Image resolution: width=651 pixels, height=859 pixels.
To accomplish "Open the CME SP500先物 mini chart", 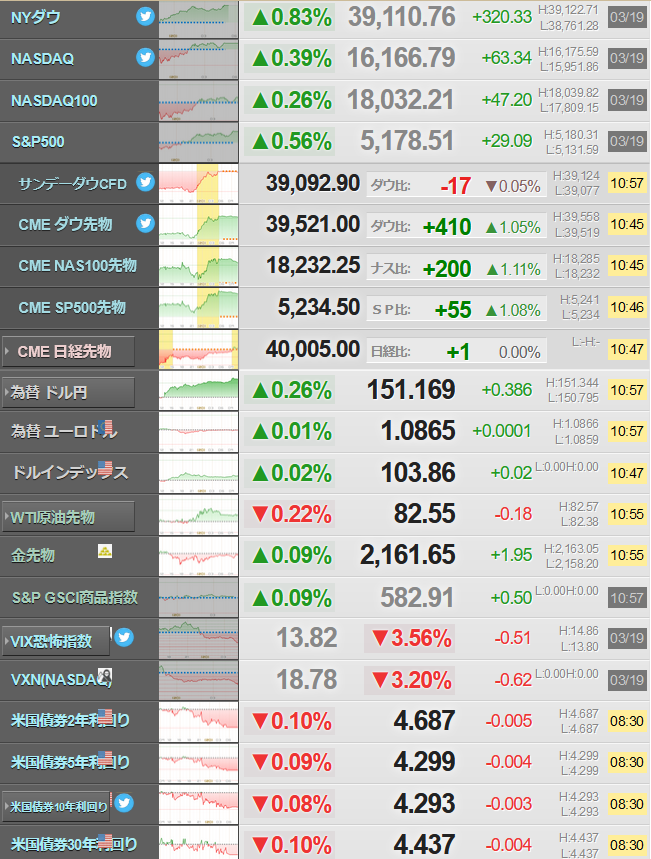I will point(198,308).
